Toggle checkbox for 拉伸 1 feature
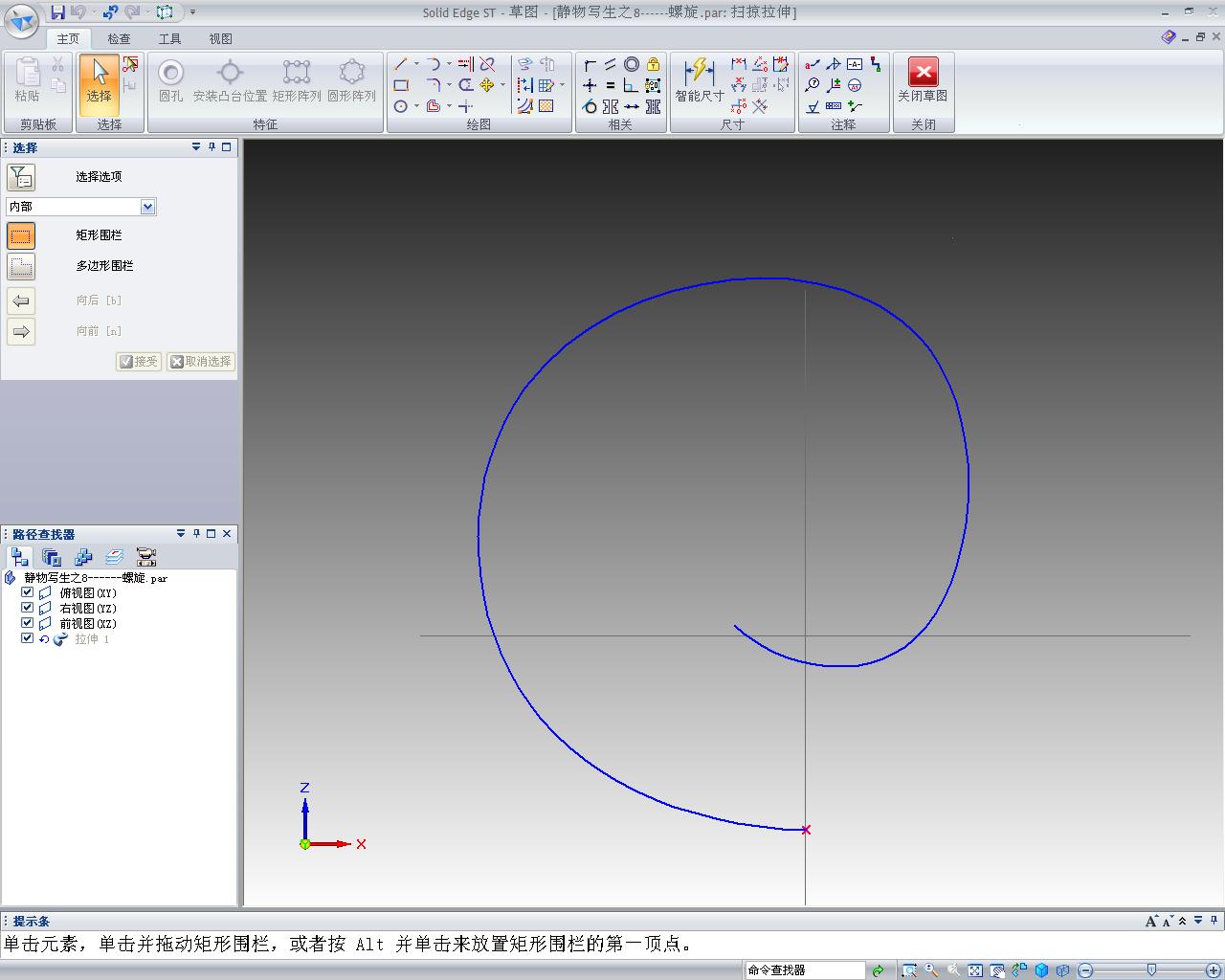1225x980 pixels. [27, 638]
